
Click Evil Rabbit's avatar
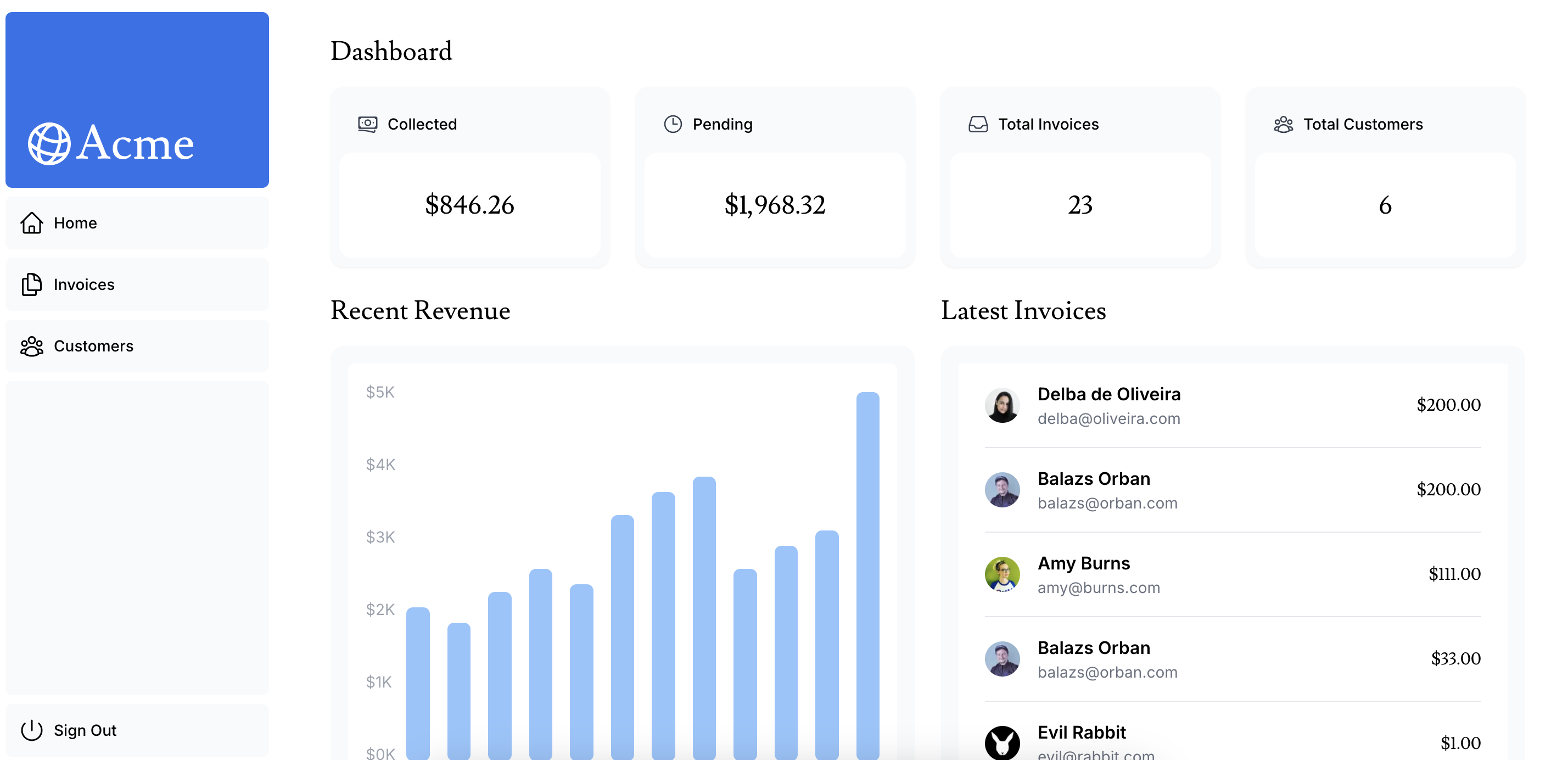[x=1003, y=743]
